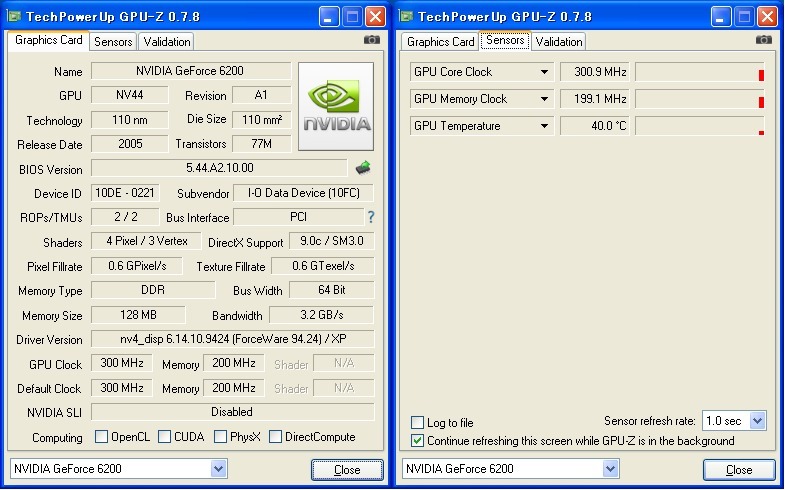
Task: Open the GPU Core Clock sensor dropdown
Action: click(x=544, y=72)
